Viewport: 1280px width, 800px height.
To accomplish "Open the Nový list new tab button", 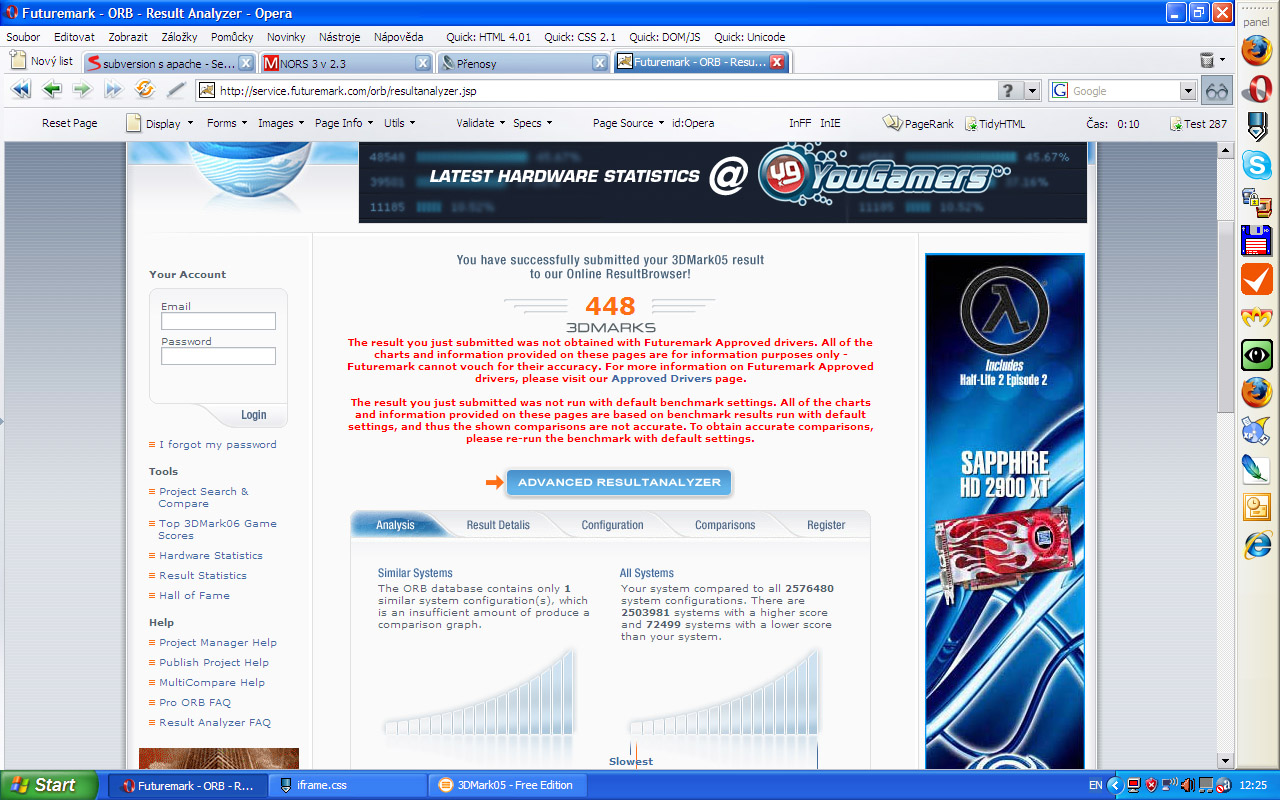I will [x=42, y=61].
